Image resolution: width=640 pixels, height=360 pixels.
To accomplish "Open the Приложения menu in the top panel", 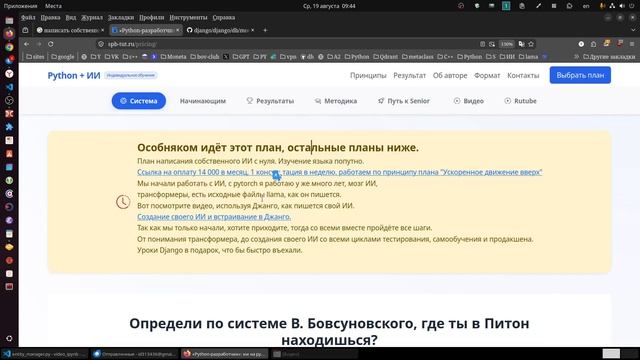I will [x=20, y=6].
